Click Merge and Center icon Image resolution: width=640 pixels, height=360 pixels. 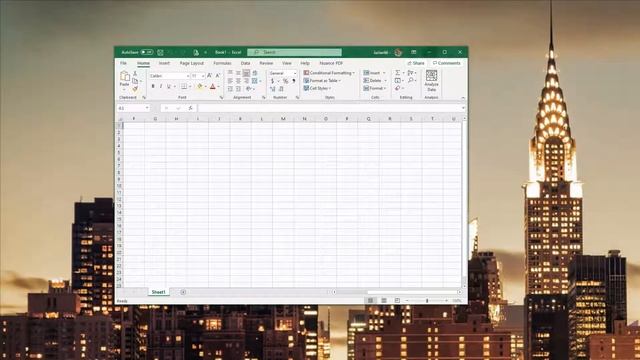[x=255, y=81]
